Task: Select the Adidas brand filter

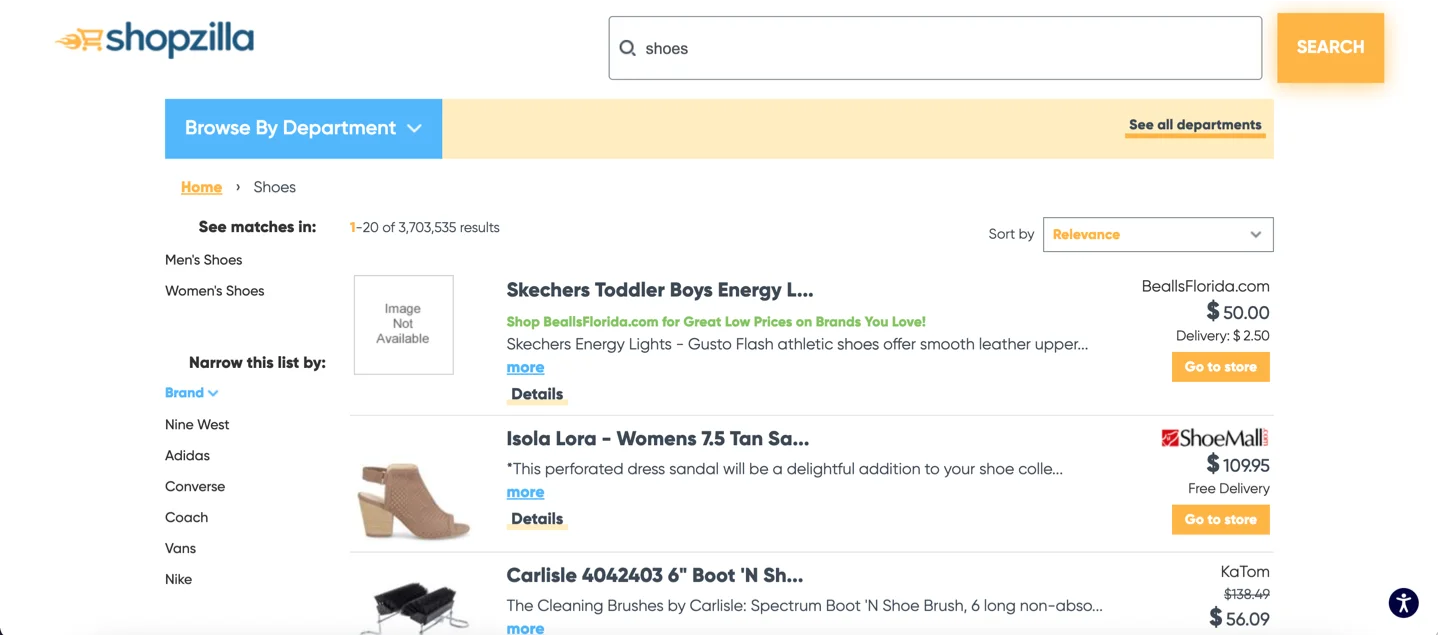Action: (x=186, y=455)
